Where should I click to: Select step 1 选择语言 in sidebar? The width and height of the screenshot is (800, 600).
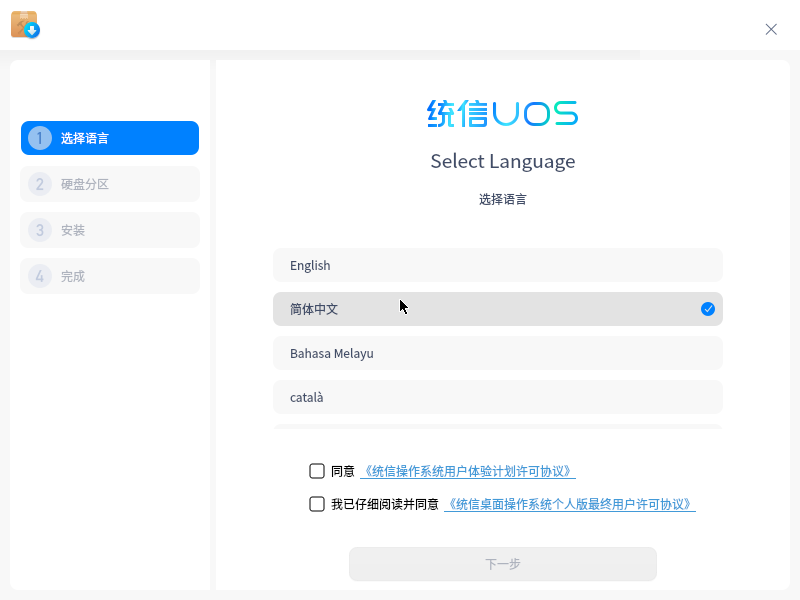pos(110,138)
